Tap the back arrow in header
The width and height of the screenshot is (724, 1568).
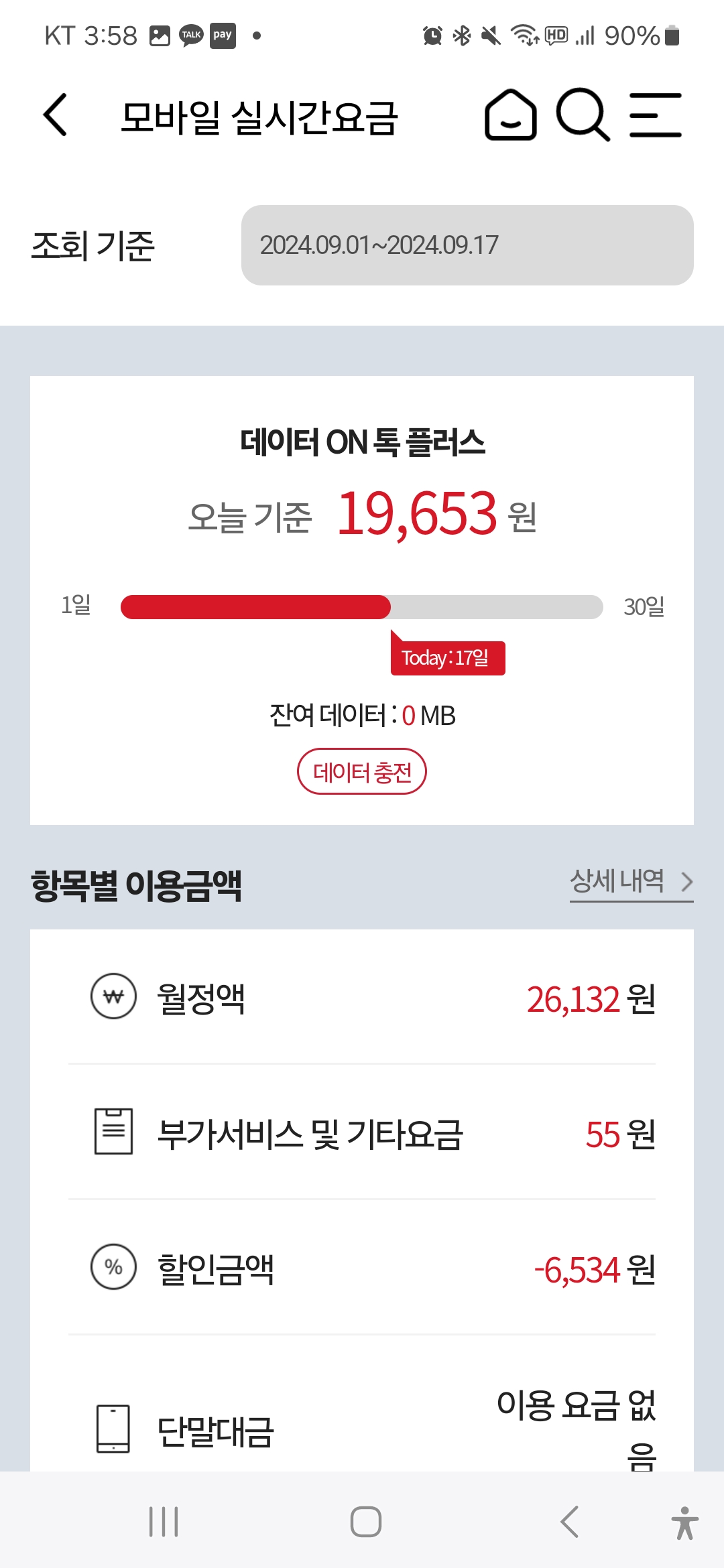(x=56, y=115)
